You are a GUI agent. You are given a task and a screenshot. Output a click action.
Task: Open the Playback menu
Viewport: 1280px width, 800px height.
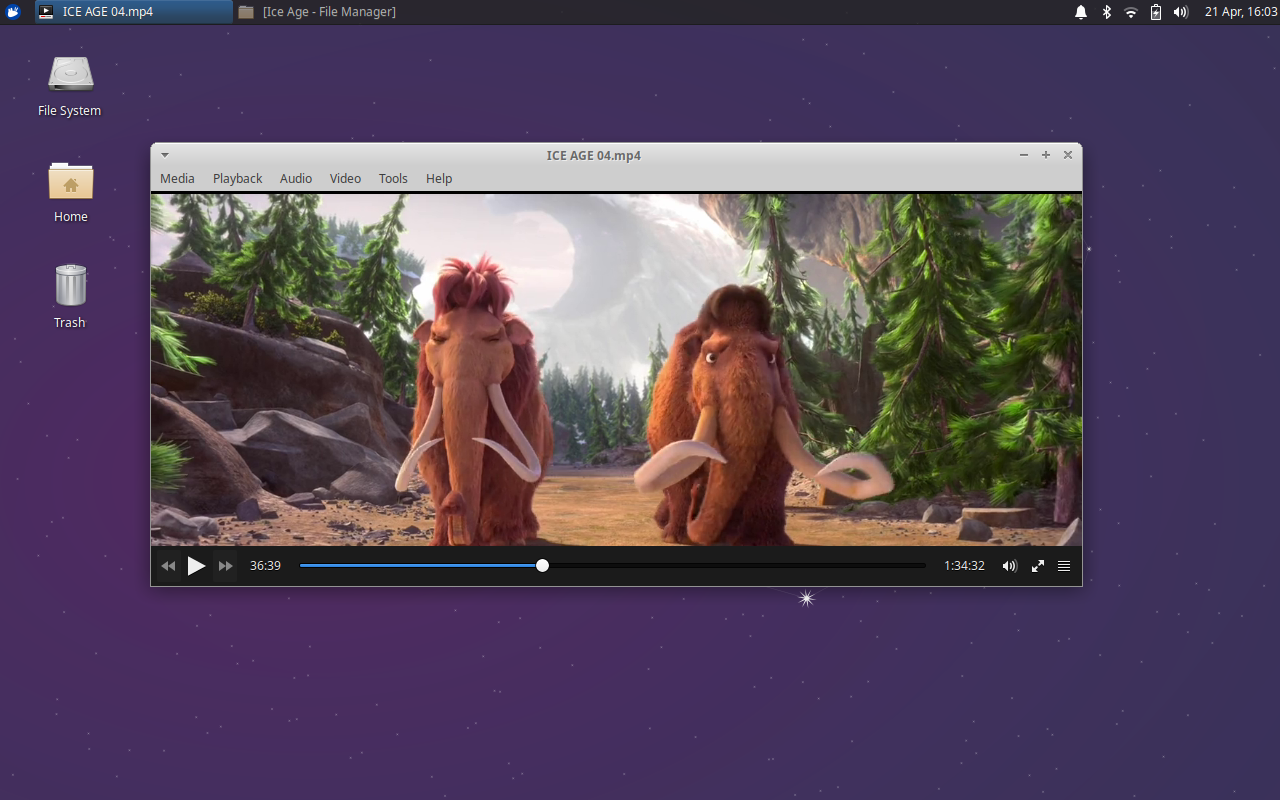tap(237, 178)
